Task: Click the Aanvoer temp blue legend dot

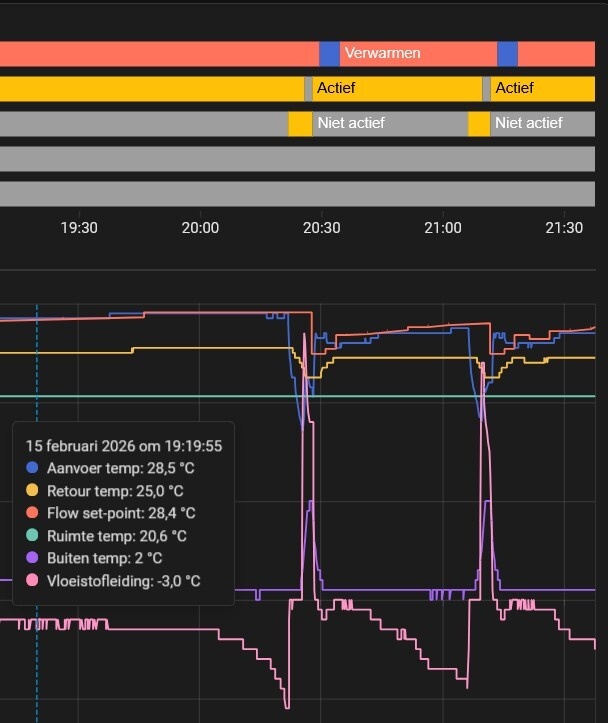Action: pos(32,468)
